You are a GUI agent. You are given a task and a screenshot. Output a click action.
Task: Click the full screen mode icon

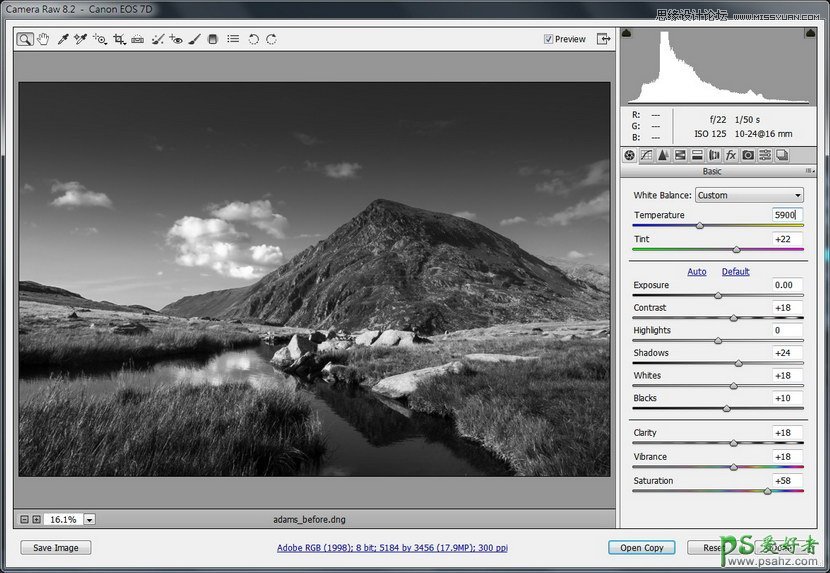click(603, 39)
